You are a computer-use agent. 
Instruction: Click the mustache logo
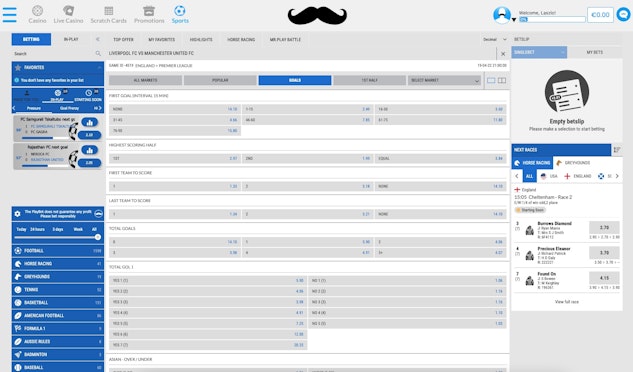click(x=317, y=15)
